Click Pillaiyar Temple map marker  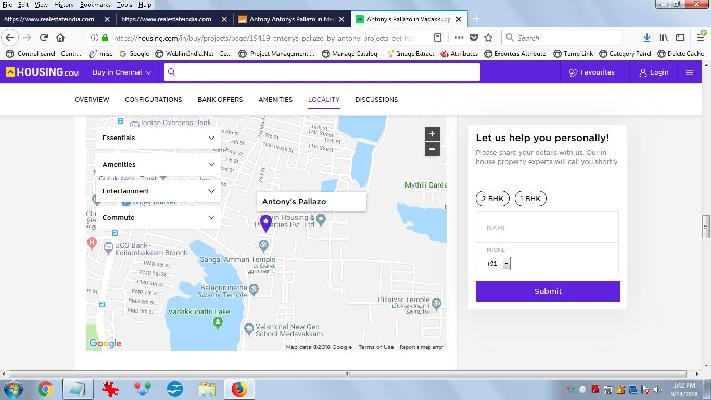[436, 303]
